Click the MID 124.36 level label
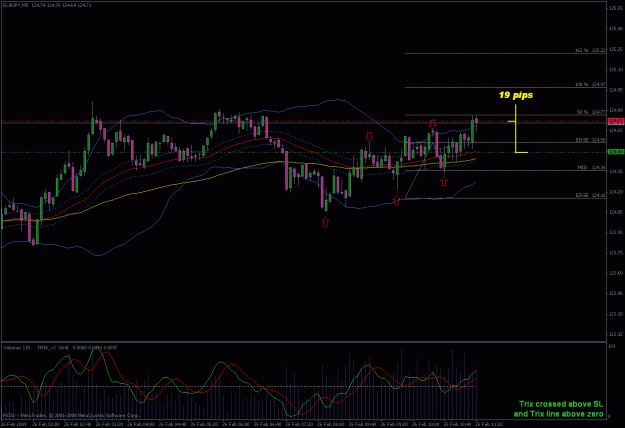 point(592,167)
